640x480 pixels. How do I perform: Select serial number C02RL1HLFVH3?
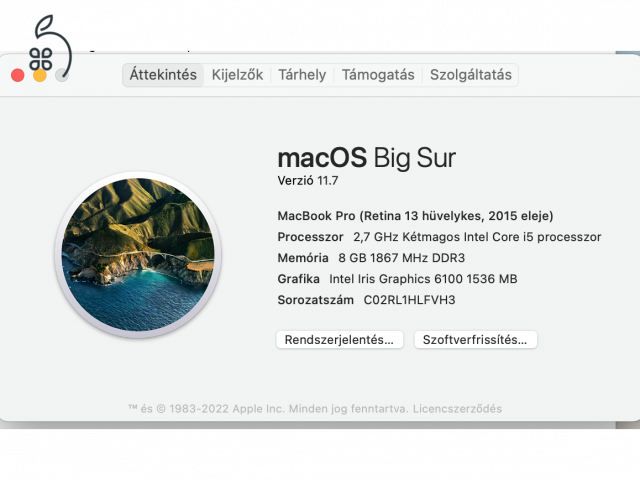409,300
